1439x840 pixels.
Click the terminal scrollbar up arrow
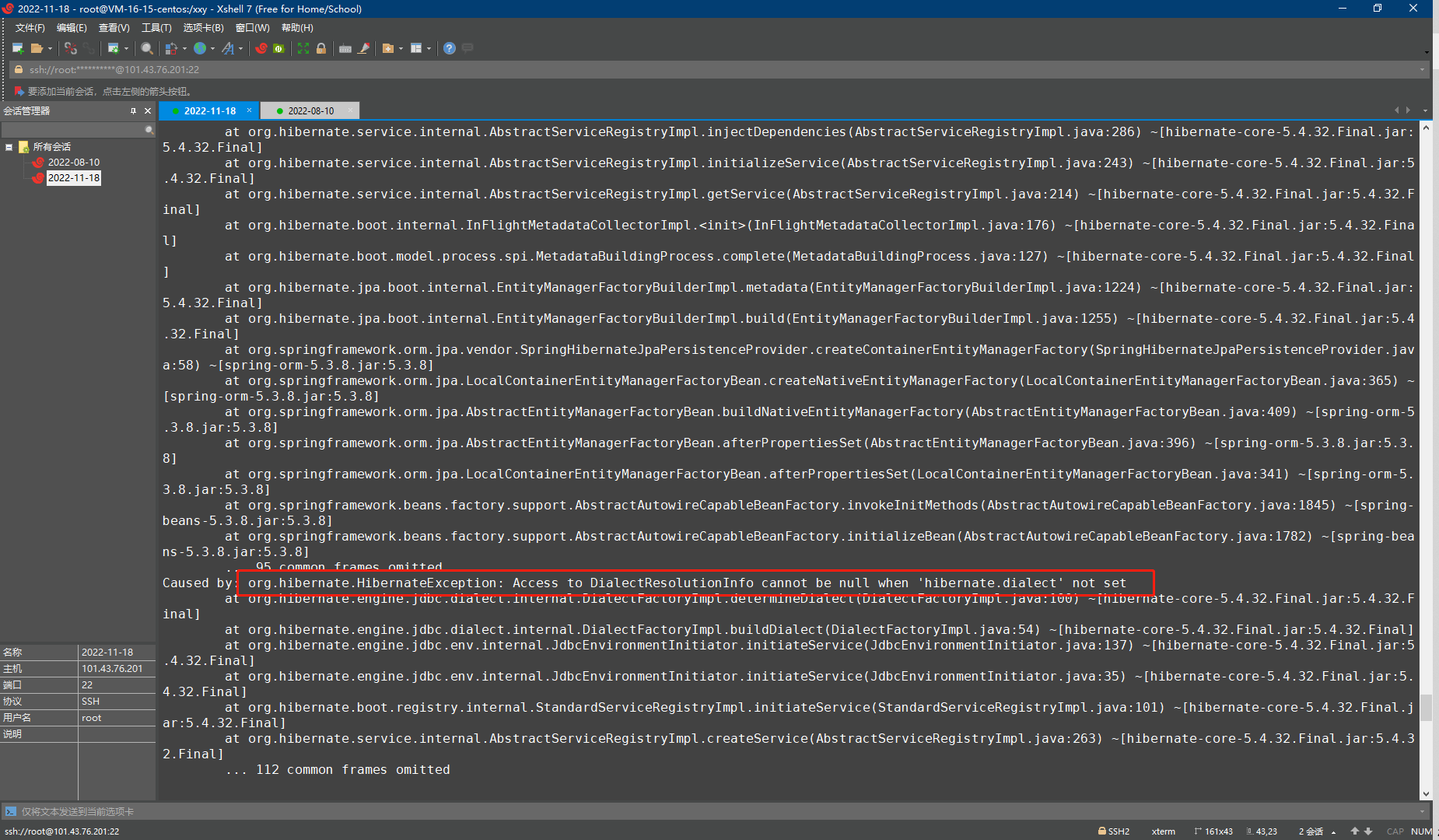coord(1426,128)
